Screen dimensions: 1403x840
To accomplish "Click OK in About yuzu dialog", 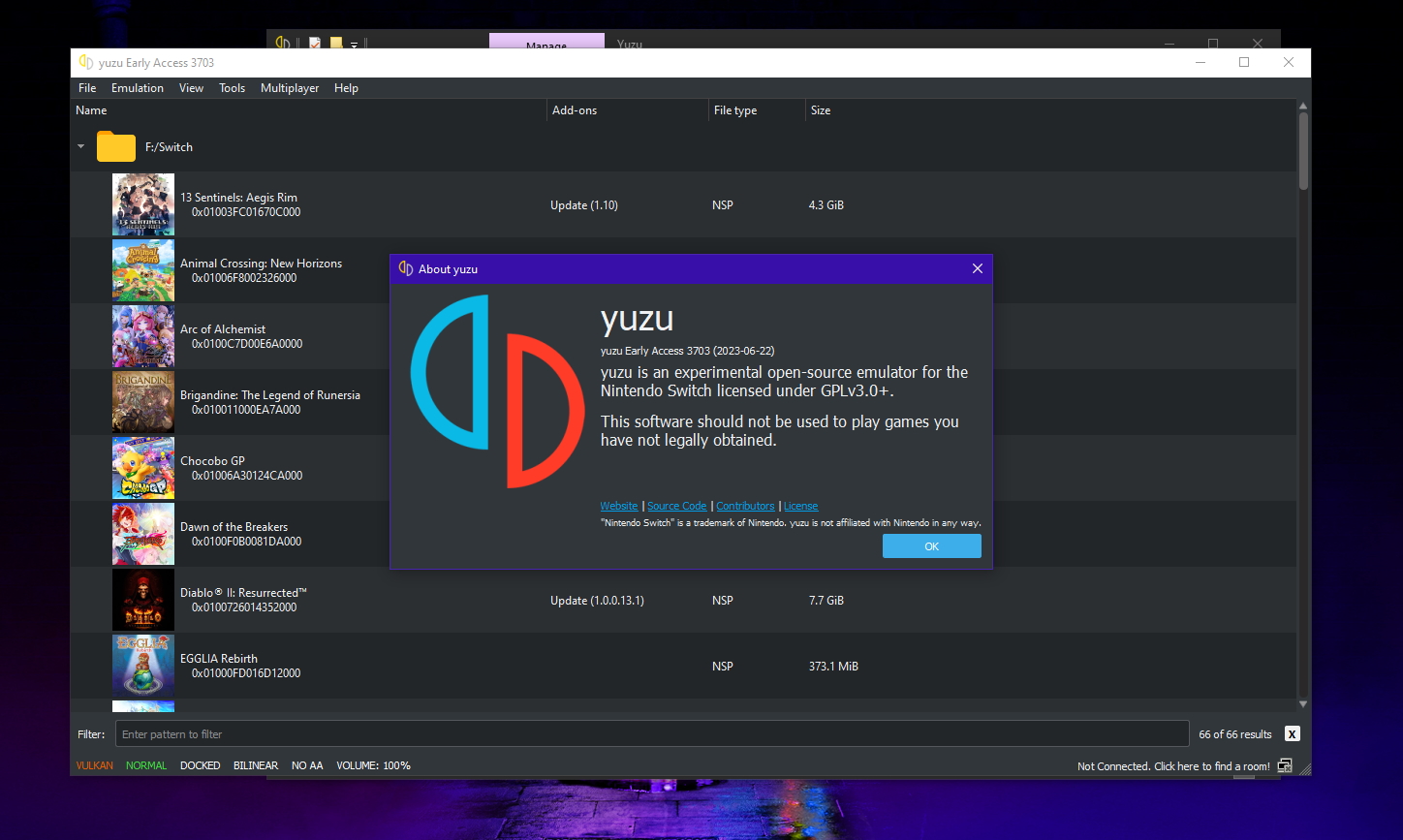I will pos(931,546).
